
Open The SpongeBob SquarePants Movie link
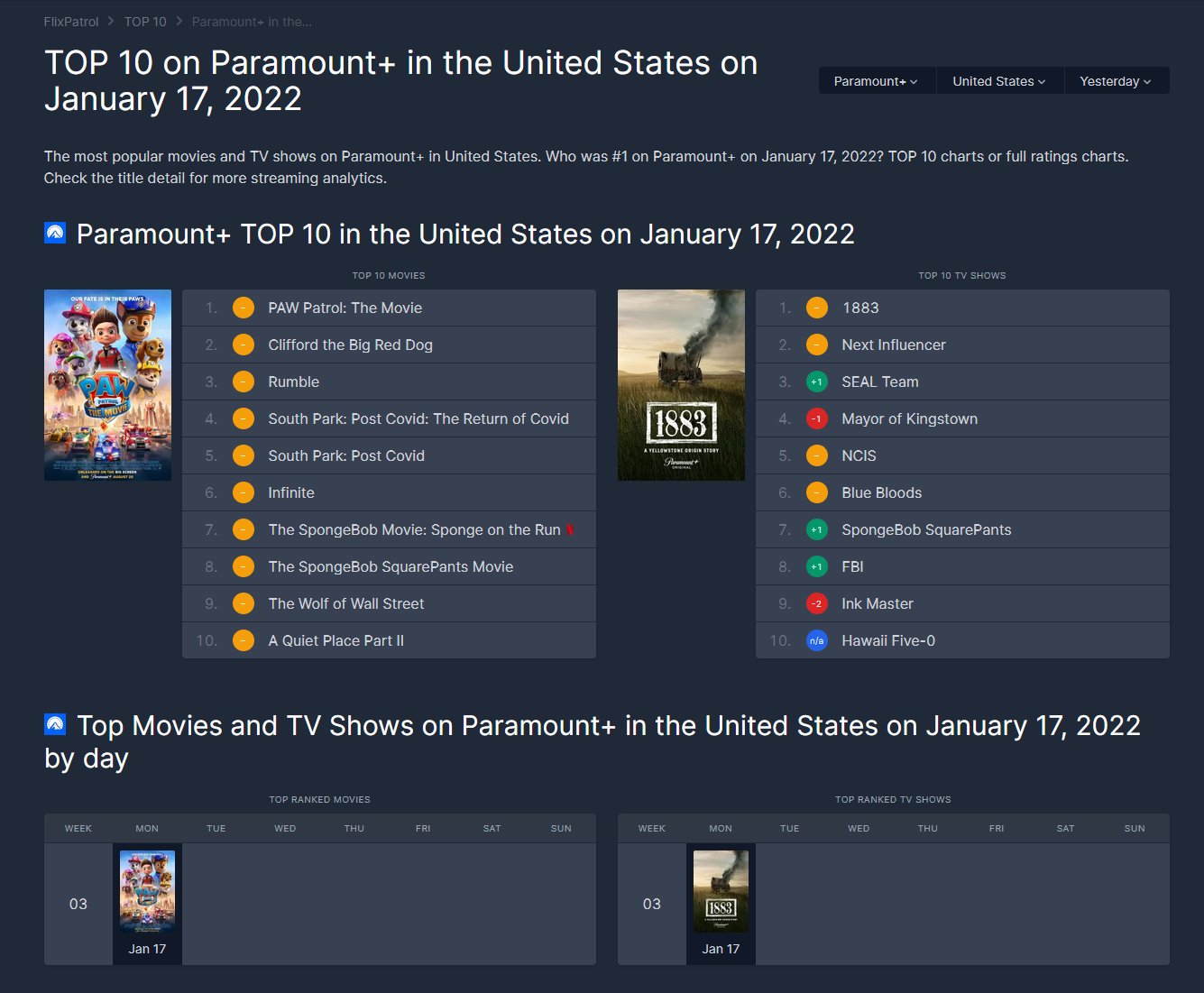(x=391, y=566)
